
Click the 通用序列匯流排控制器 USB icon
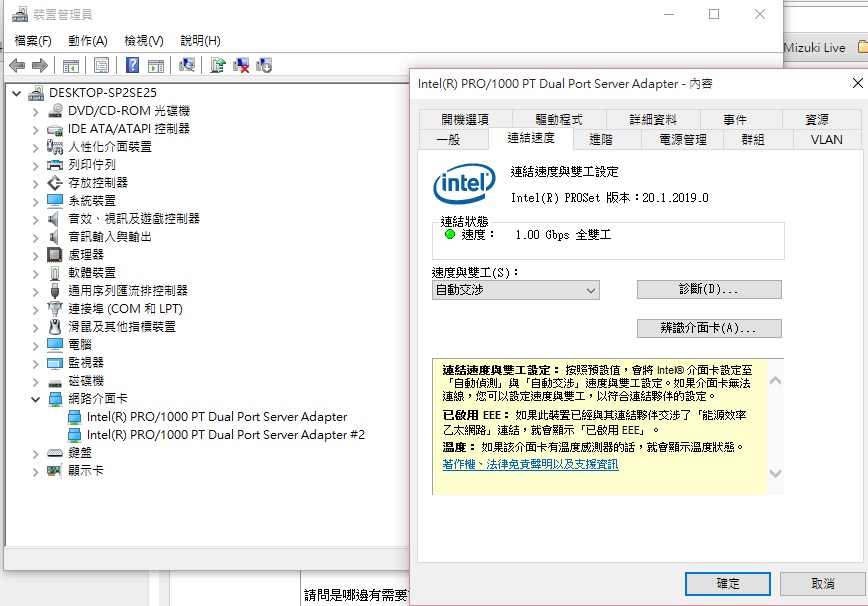(x=55, y=291)
